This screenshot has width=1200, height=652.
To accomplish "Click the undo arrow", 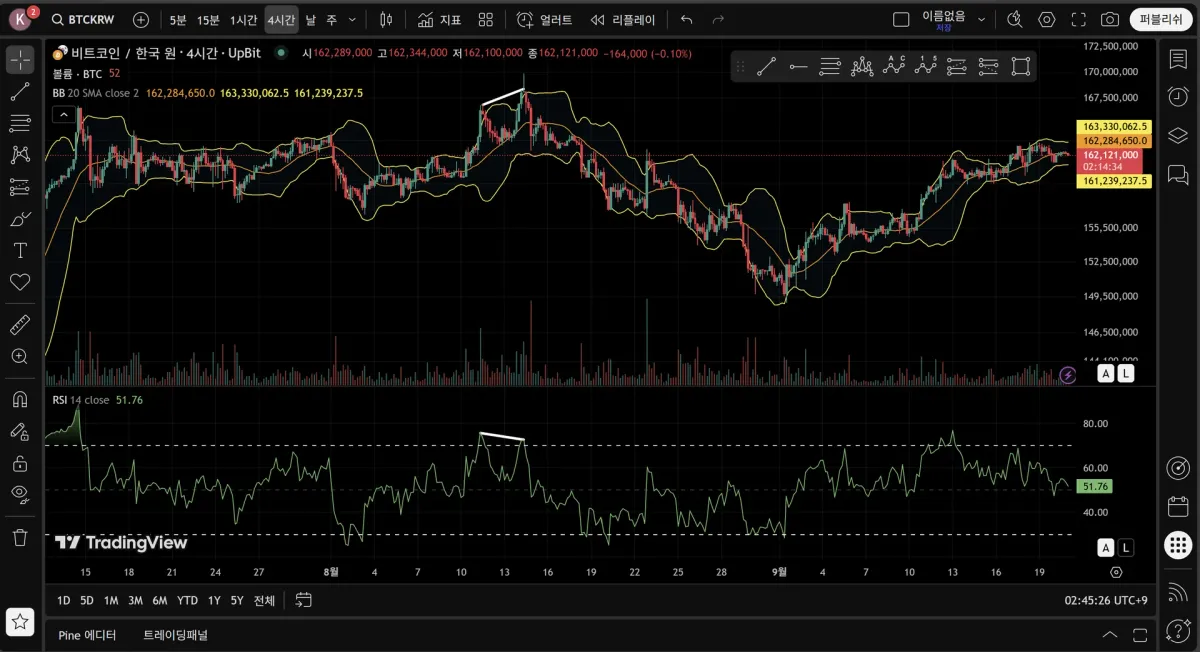I will click(686, 20).
